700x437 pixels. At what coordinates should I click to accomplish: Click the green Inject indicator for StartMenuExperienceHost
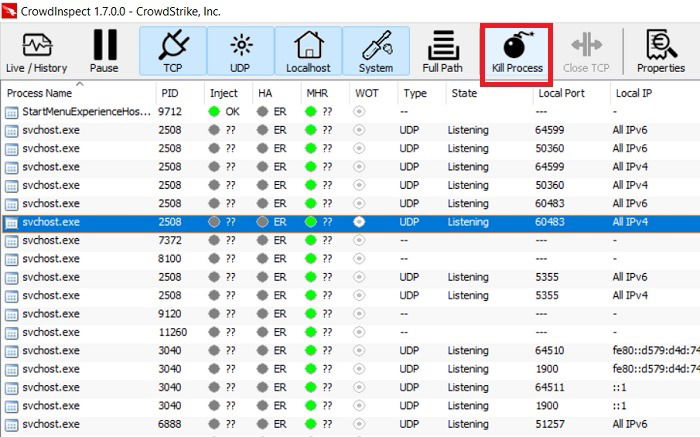(x=214, y=112)
